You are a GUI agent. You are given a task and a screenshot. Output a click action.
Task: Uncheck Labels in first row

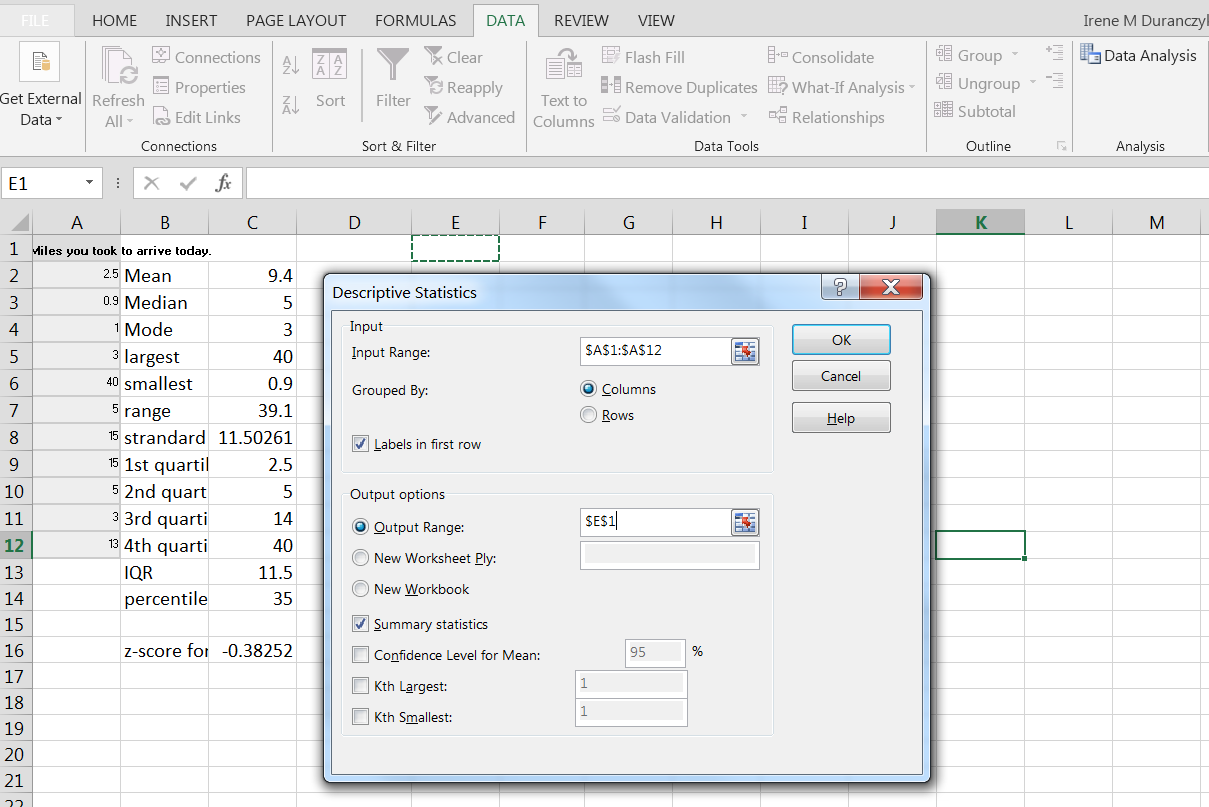(361, 444)
